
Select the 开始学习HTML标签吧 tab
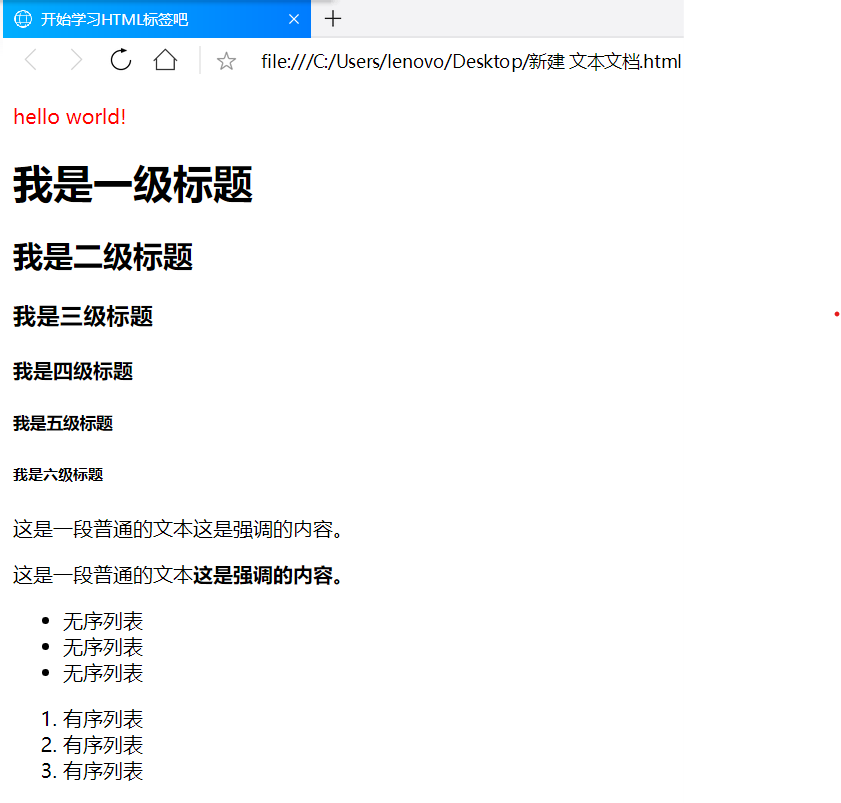(x=140, y=19)
